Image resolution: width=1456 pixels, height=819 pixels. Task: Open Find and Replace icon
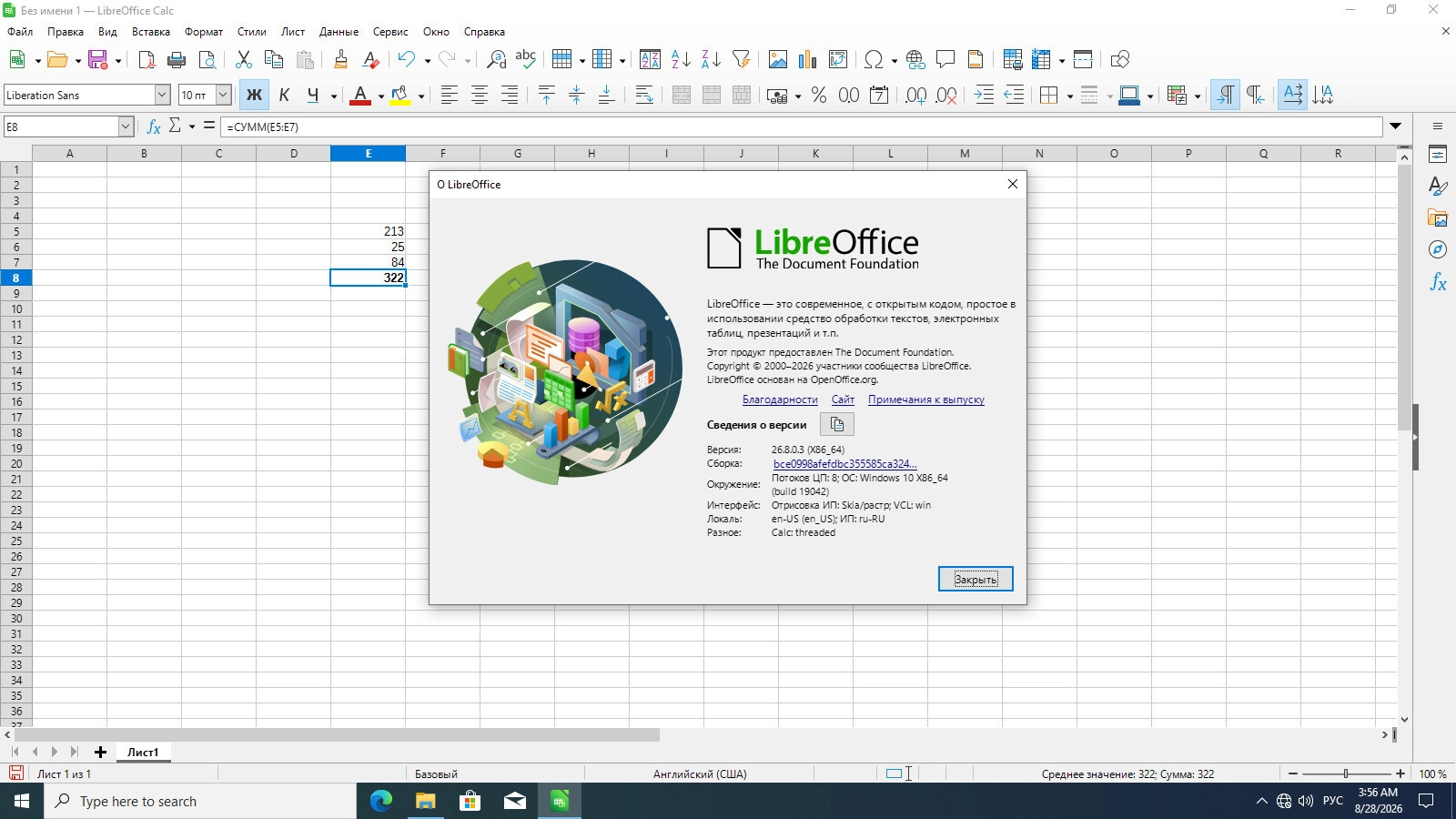496,60
